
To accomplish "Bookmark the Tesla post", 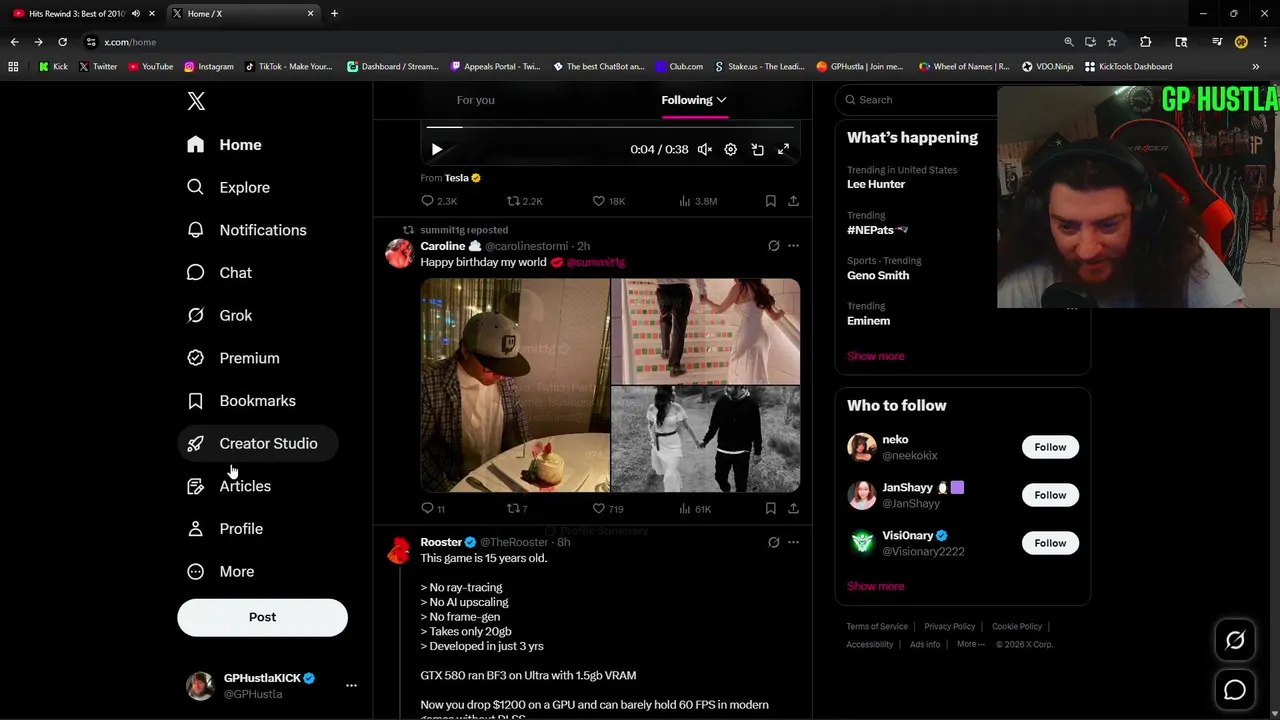I will pyautogui.click(x=770, y=201).
